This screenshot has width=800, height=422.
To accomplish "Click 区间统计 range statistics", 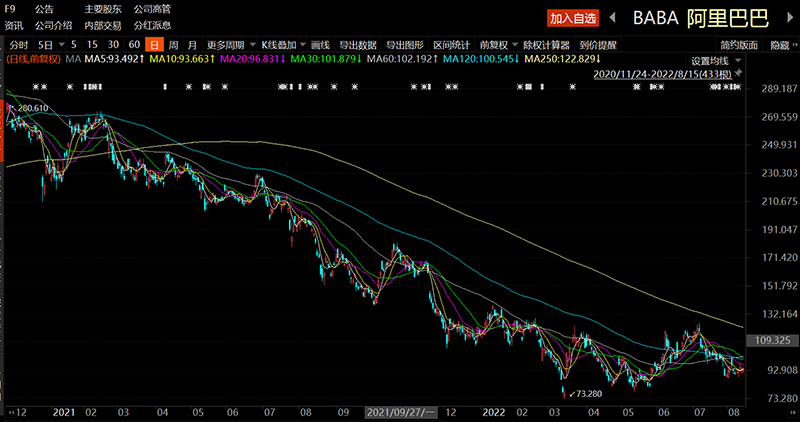I will coord(451,45).
